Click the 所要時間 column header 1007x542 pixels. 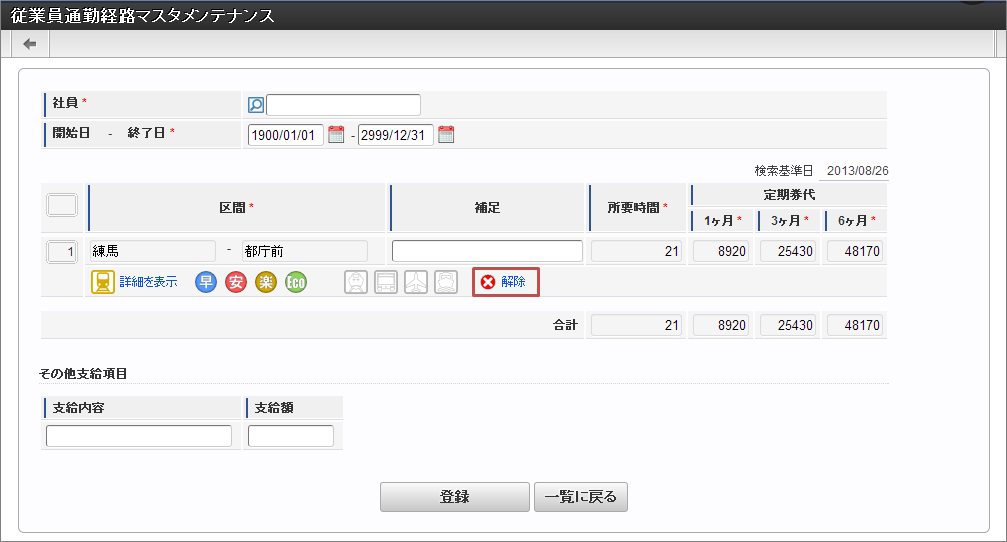pyautogui.click(x=638, y=207)
